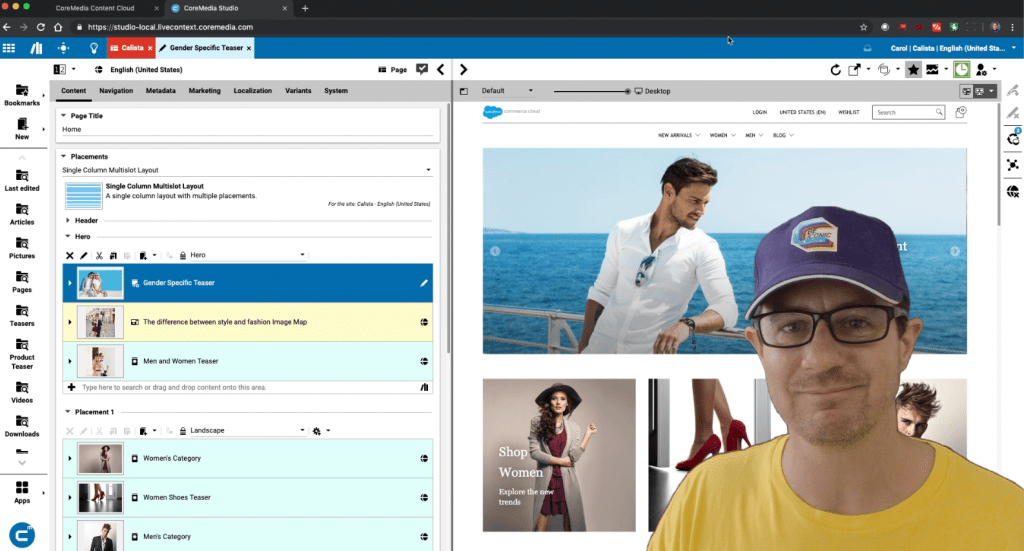
Task: Collapse the Placement 1 section
Action: coord(68,412)
